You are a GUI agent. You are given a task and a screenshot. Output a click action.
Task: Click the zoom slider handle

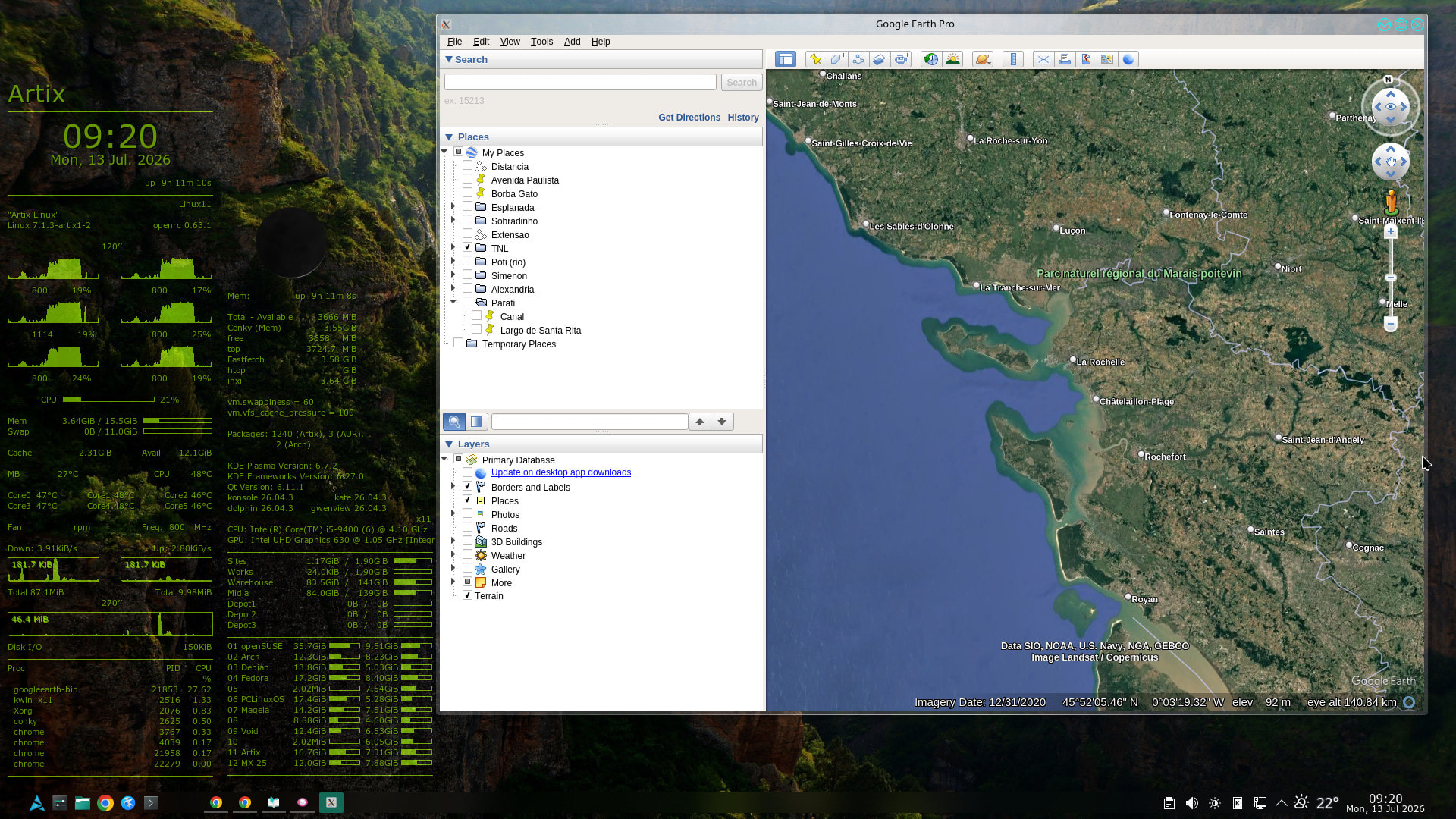1391,278
